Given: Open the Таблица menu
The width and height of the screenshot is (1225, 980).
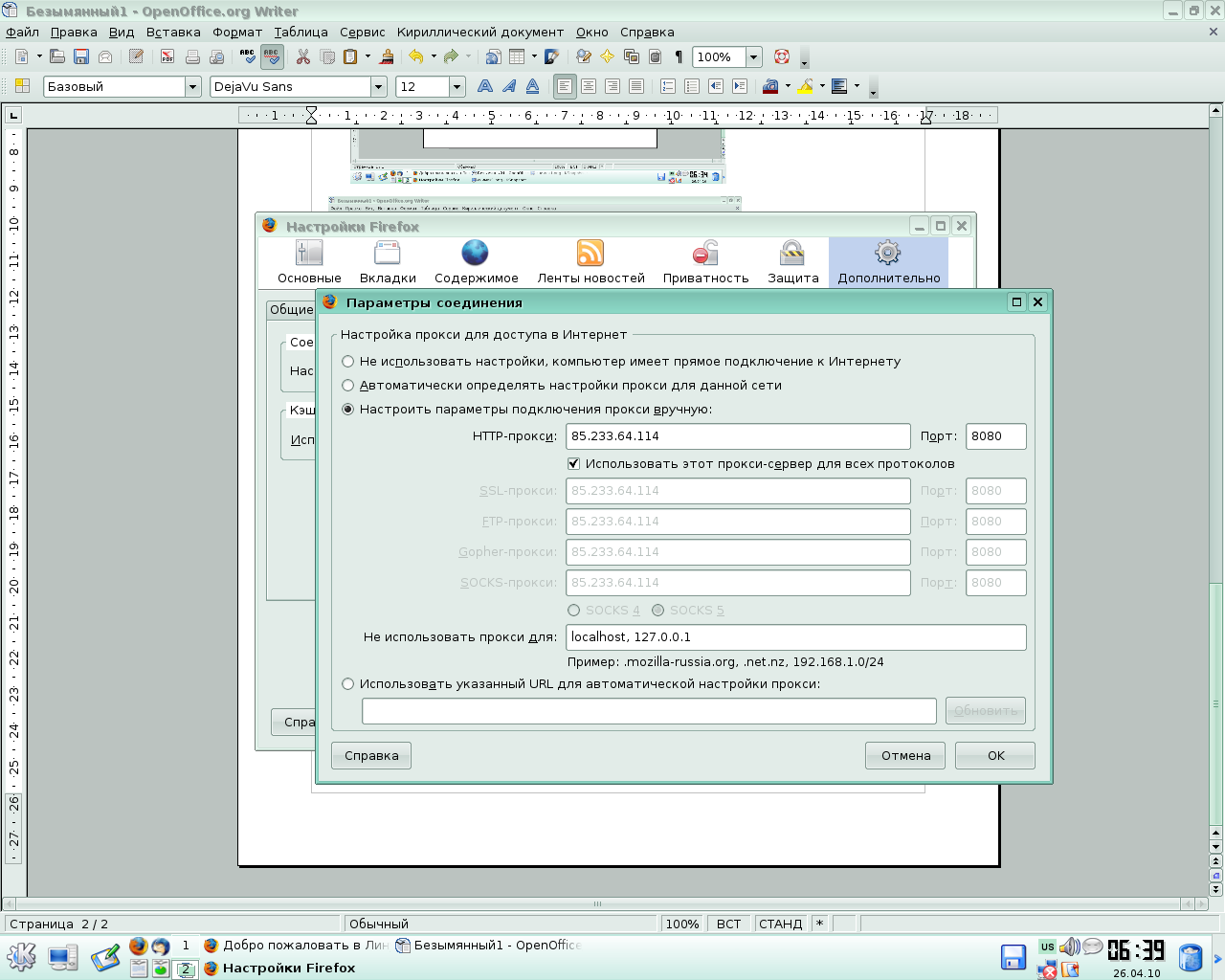Looking at the screenshot, I should (301, 33).
